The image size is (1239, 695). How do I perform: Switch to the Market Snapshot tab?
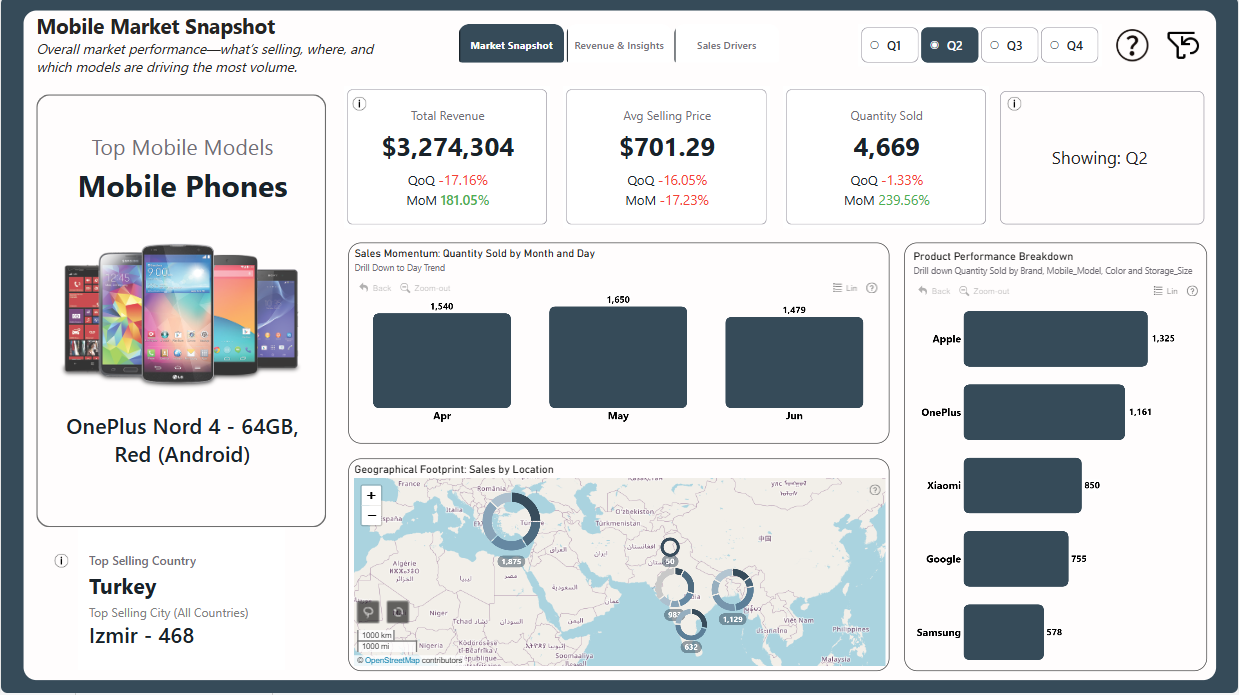[511, 45]
